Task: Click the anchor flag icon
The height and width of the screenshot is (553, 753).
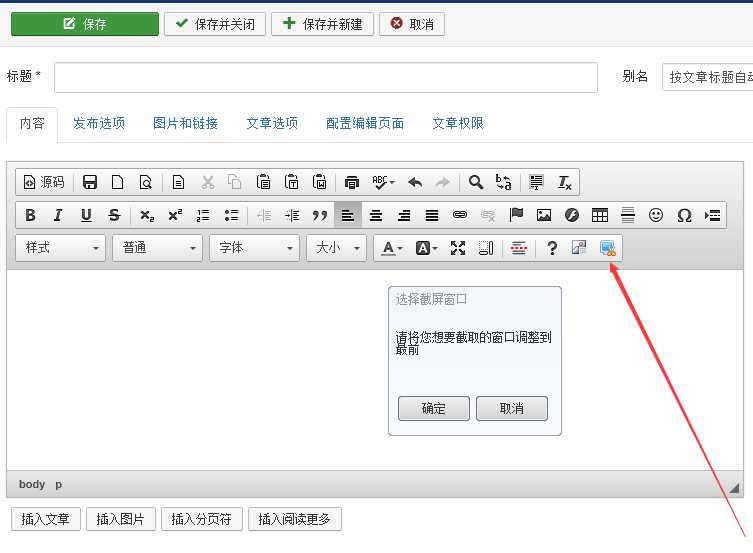Action: tap(516, 215)
